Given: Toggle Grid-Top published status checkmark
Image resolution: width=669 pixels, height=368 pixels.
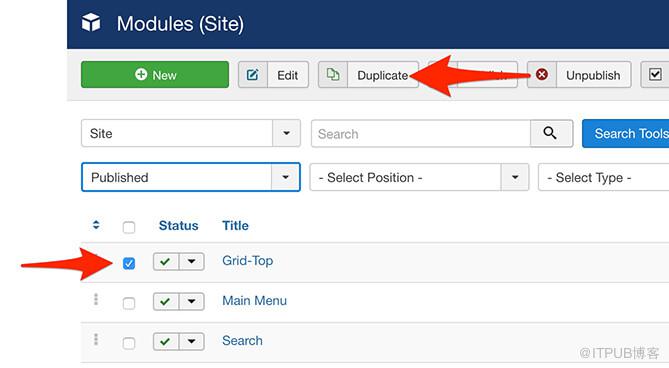Looking at the screenshot, I should click(166, 261).
